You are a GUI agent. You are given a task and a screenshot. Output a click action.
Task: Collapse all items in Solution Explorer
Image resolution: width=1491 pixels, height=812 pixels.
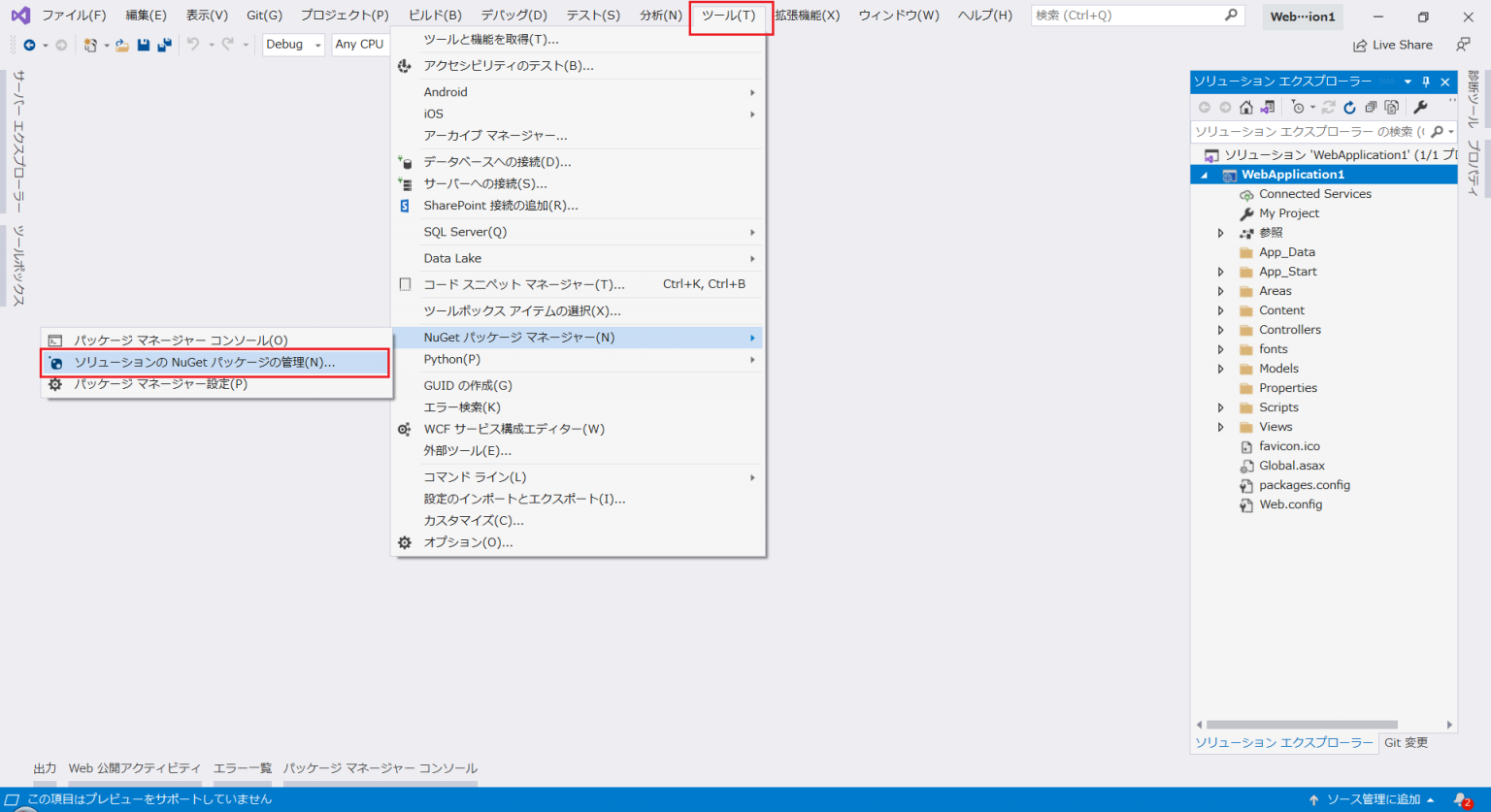[1371, 107]
